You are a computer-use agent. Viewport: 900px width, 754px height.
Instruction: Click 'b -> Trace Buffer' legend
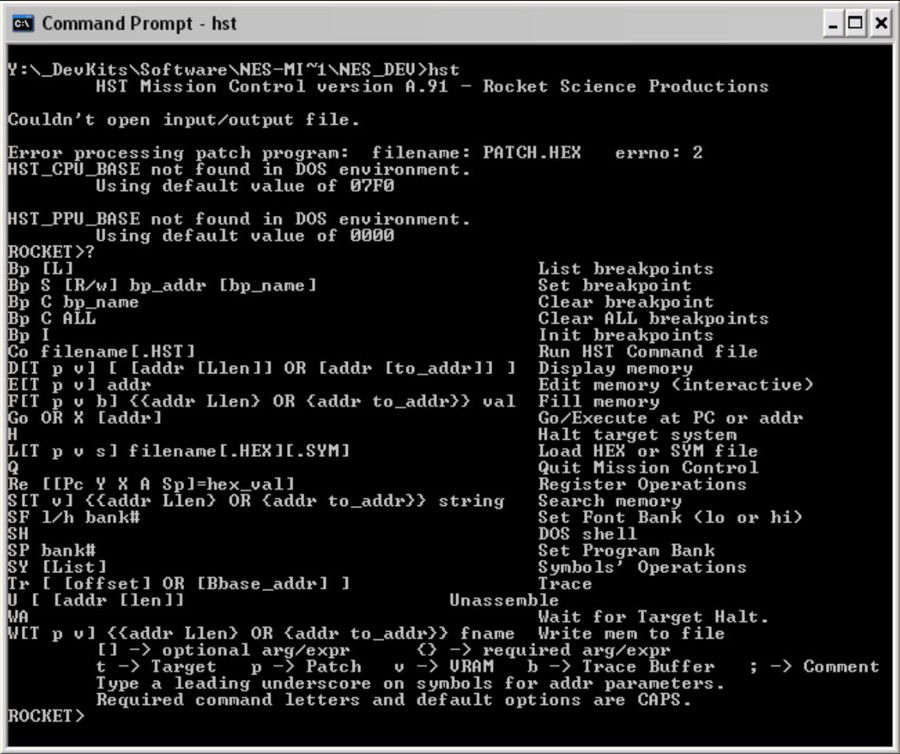620,667
